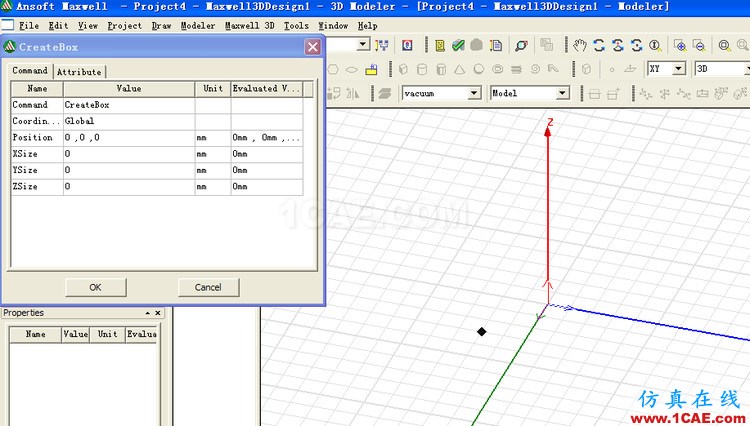The height and width of the screenshot is (426, 750).
Task: Open the Window menu
Action: pyautogui.click(x=333, y=25)
